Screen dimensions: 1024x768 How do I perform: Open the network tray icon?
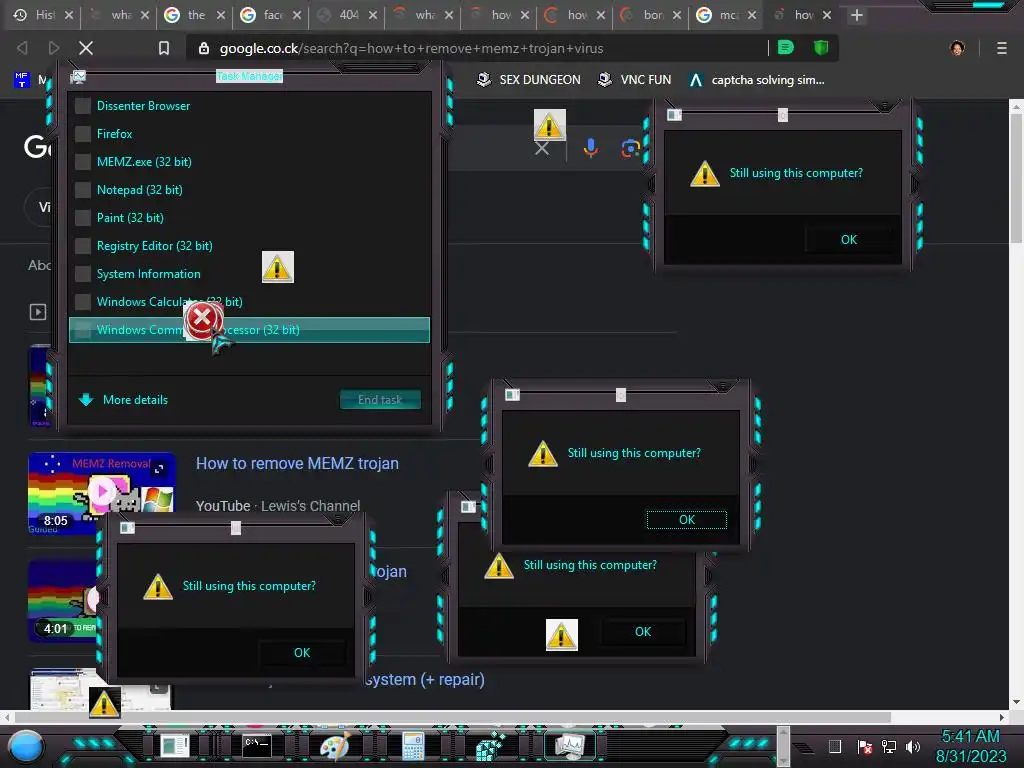click(889, 746)
